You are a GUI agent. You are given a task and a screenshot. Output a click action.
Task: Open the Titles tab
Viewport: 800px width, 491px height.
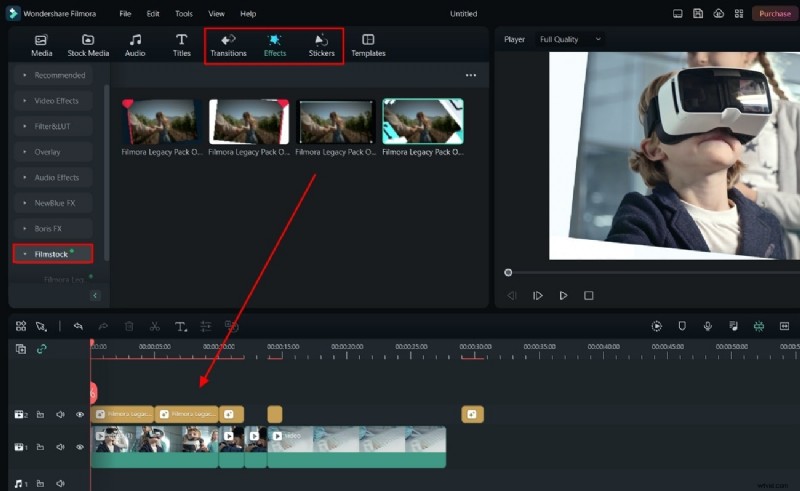tap(181, 45)
